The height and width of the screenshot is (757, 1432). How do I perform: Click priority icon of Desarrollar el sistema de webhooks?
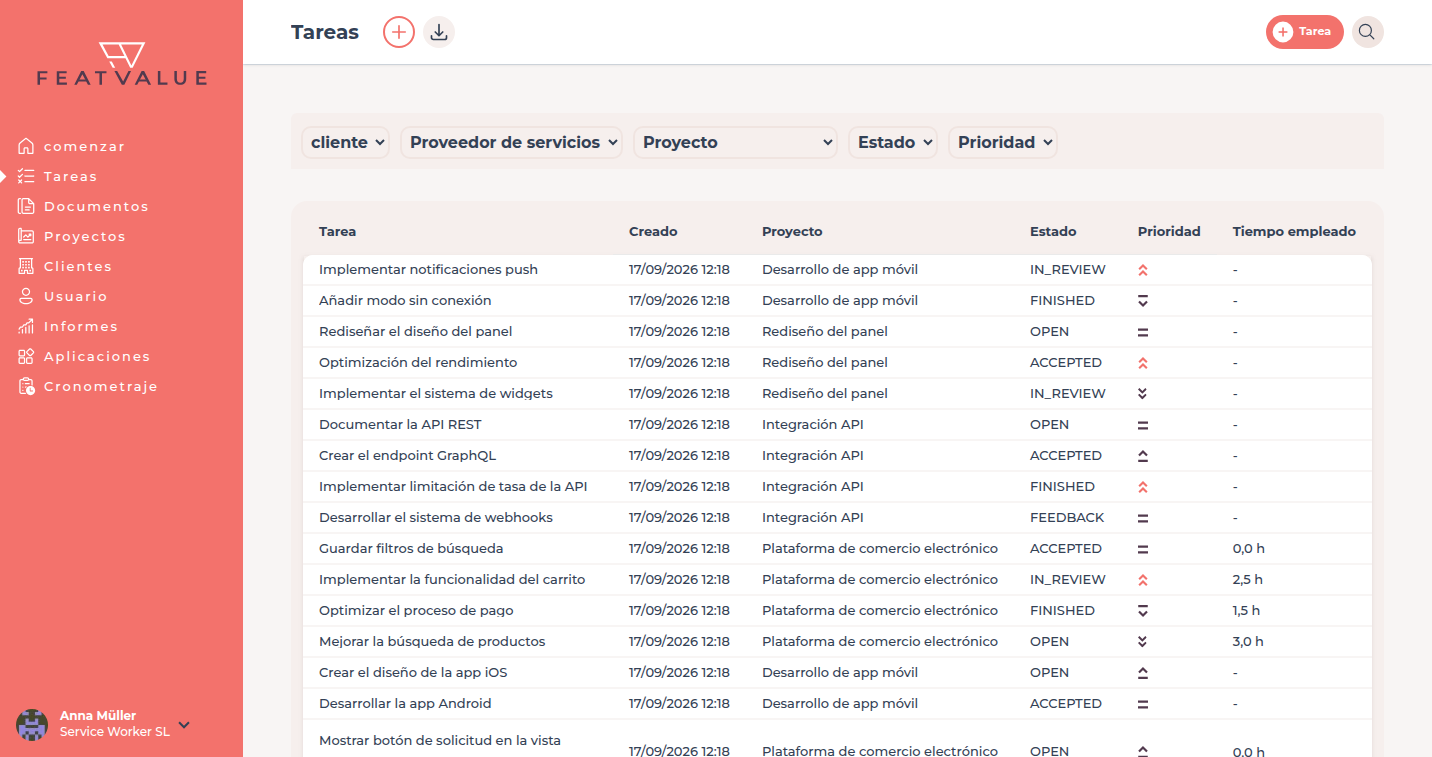point(1143,518)
